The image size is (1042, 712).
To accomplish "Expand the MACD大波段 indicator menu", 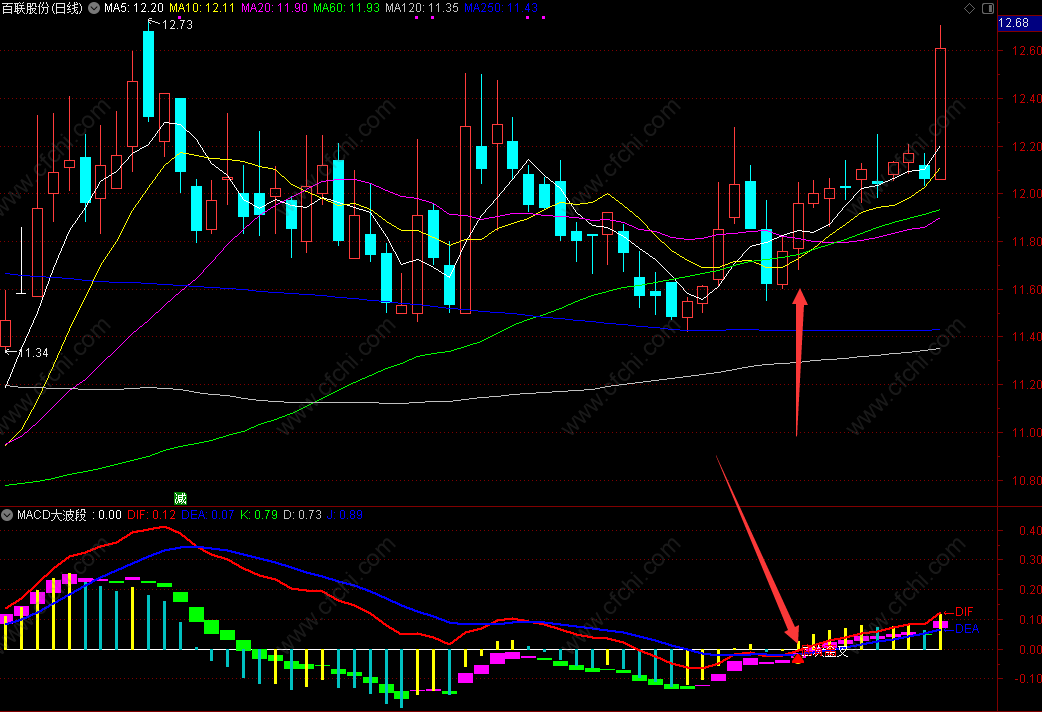I will click(x=7, y=515).
